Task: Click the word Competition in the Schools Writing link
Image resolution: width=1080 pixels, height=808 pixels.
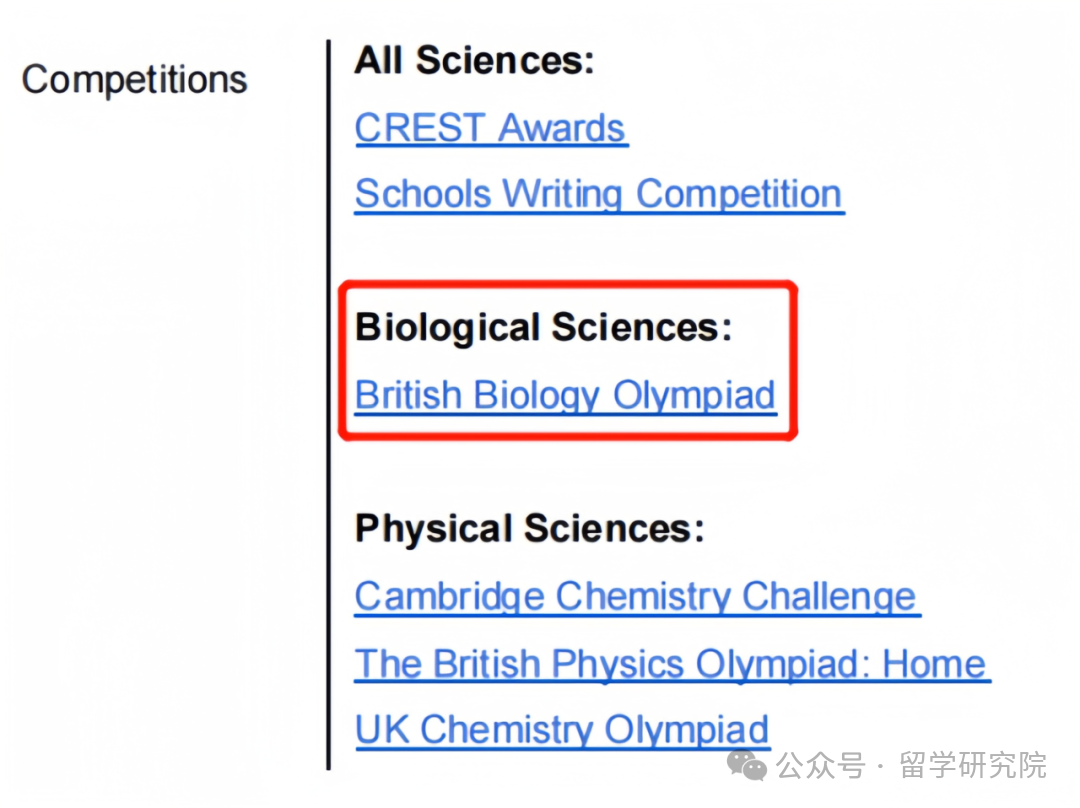Action: pyautogui.click(x=739, y=194)
